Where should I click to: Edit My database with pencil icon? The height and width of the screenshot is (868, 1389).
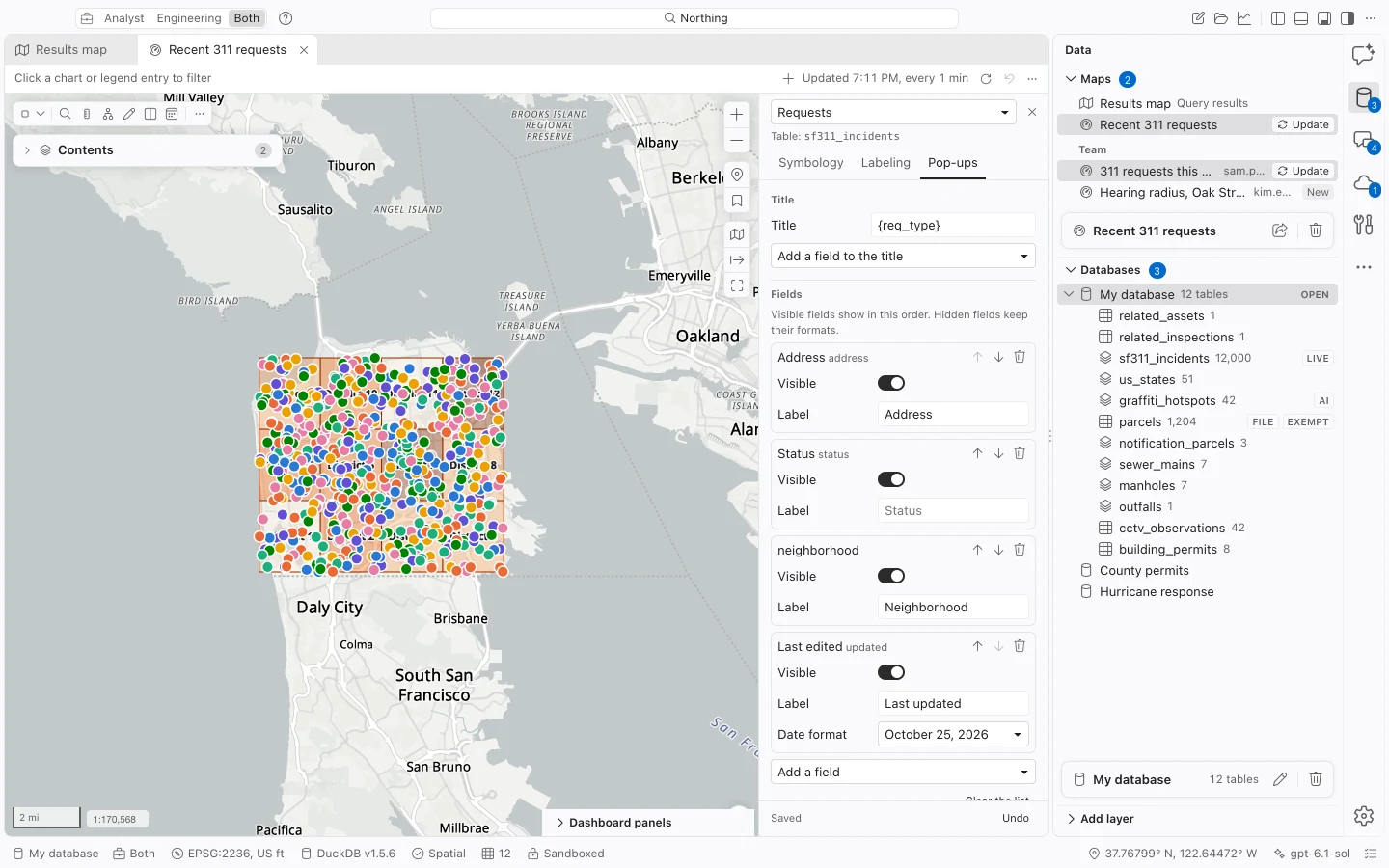click(x=1280, y=779)
